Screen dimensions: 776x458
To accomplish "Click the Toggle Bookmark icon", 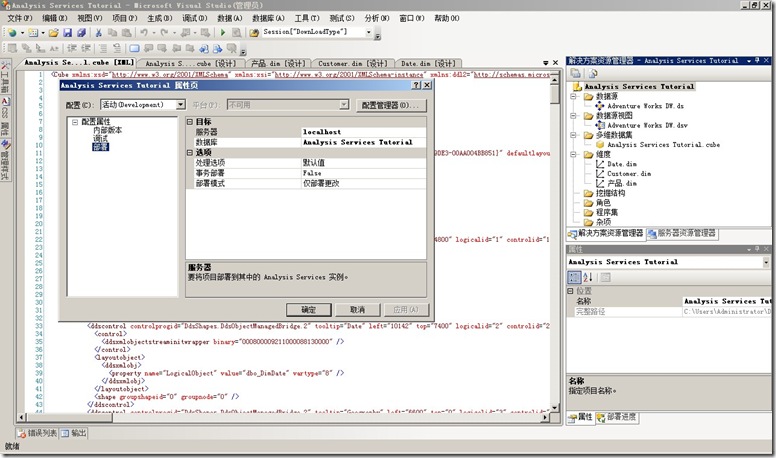I will pyautogui.click(x=134, y=49).
